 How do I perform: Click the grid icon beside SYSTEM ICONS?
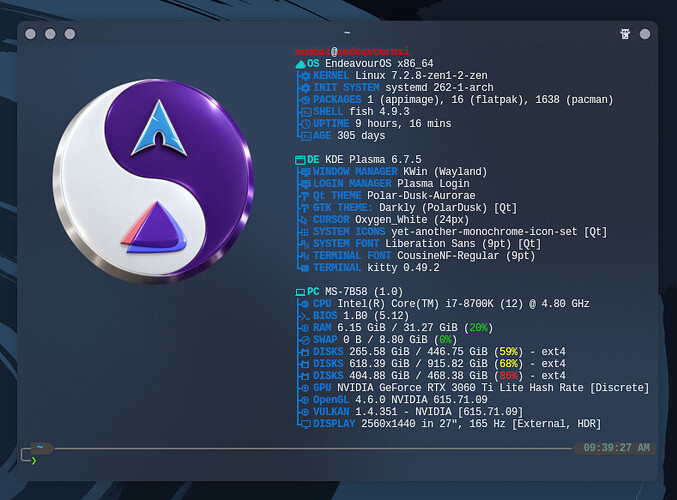(x=305, y=232)
